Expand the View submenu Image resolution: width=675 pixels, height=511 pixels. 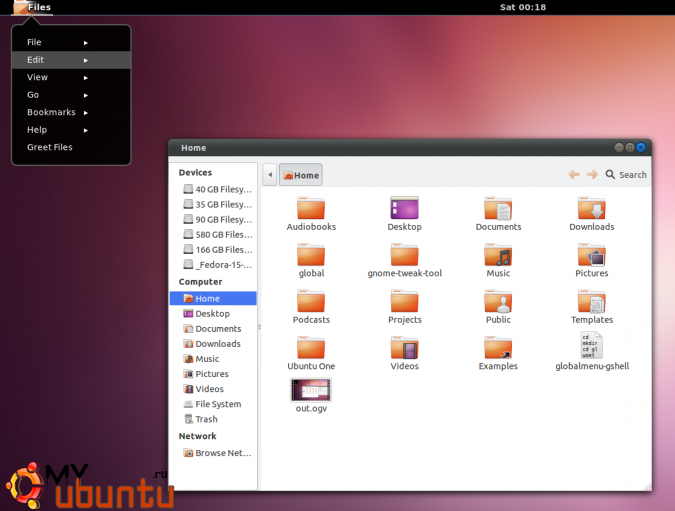point(71,77)
